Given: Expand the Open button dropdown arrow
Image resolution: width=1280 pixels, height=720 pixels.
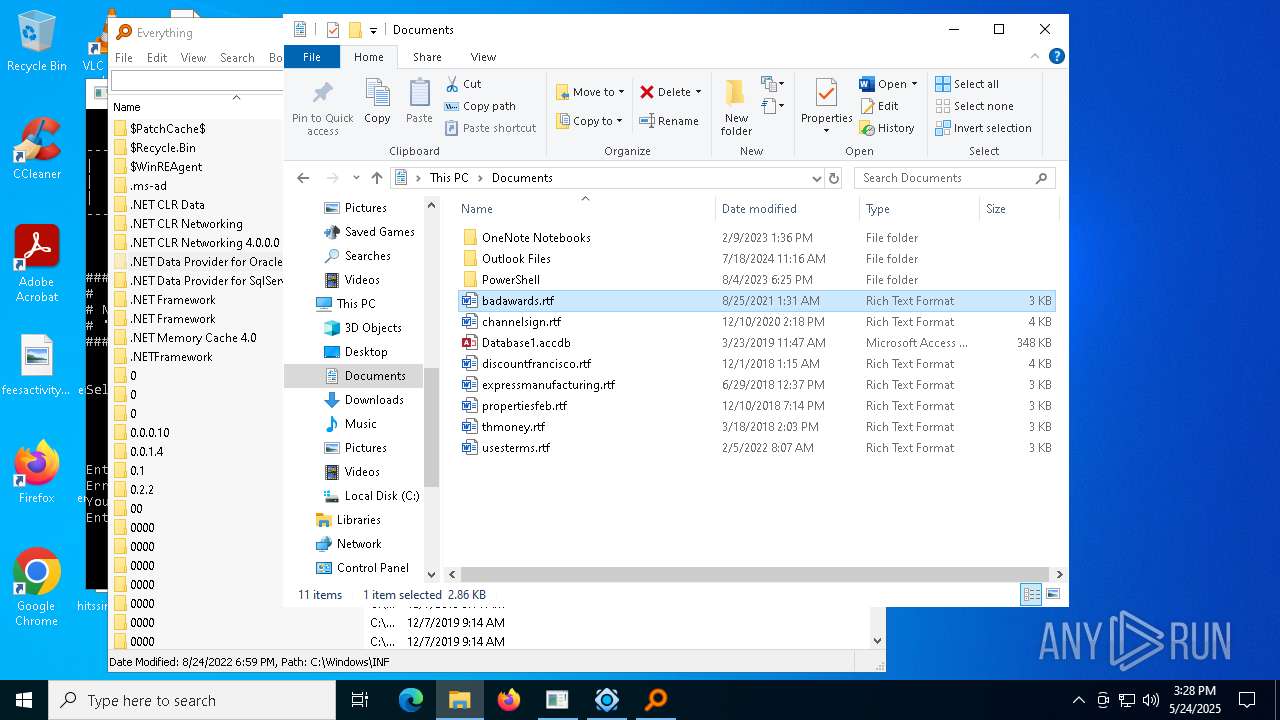Looking at the screenshot, I should pyautogui.click(x=914, y=84).
